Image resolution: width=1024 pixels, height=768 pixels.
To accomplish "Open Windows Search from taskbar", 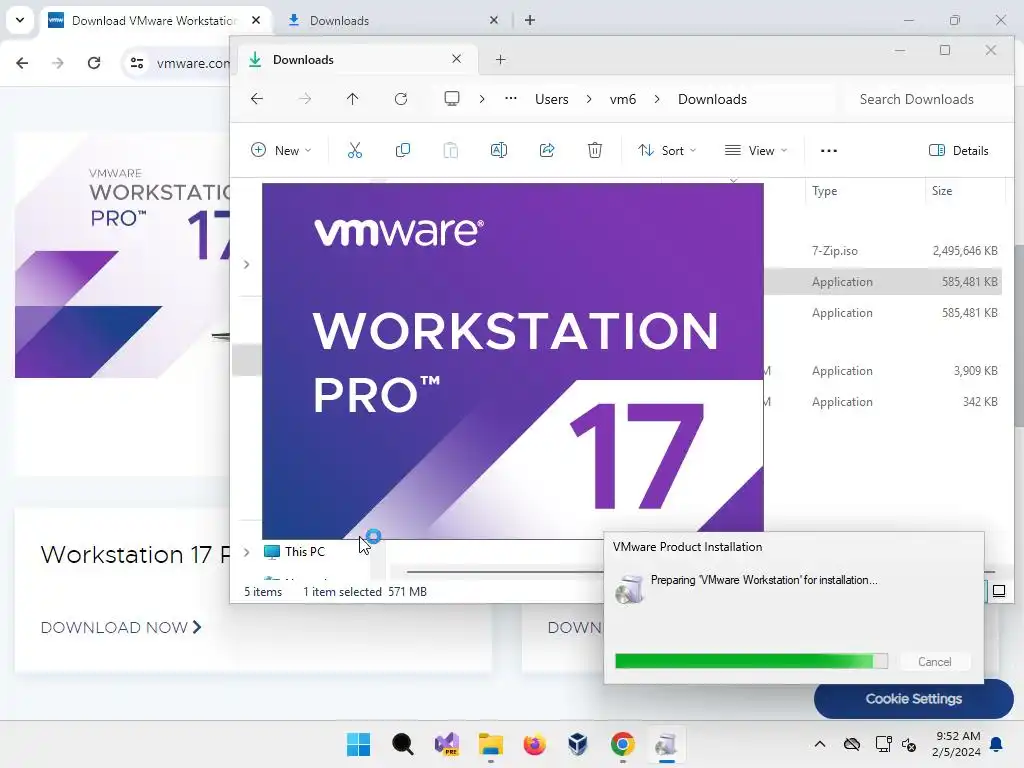I will point(402,744).
